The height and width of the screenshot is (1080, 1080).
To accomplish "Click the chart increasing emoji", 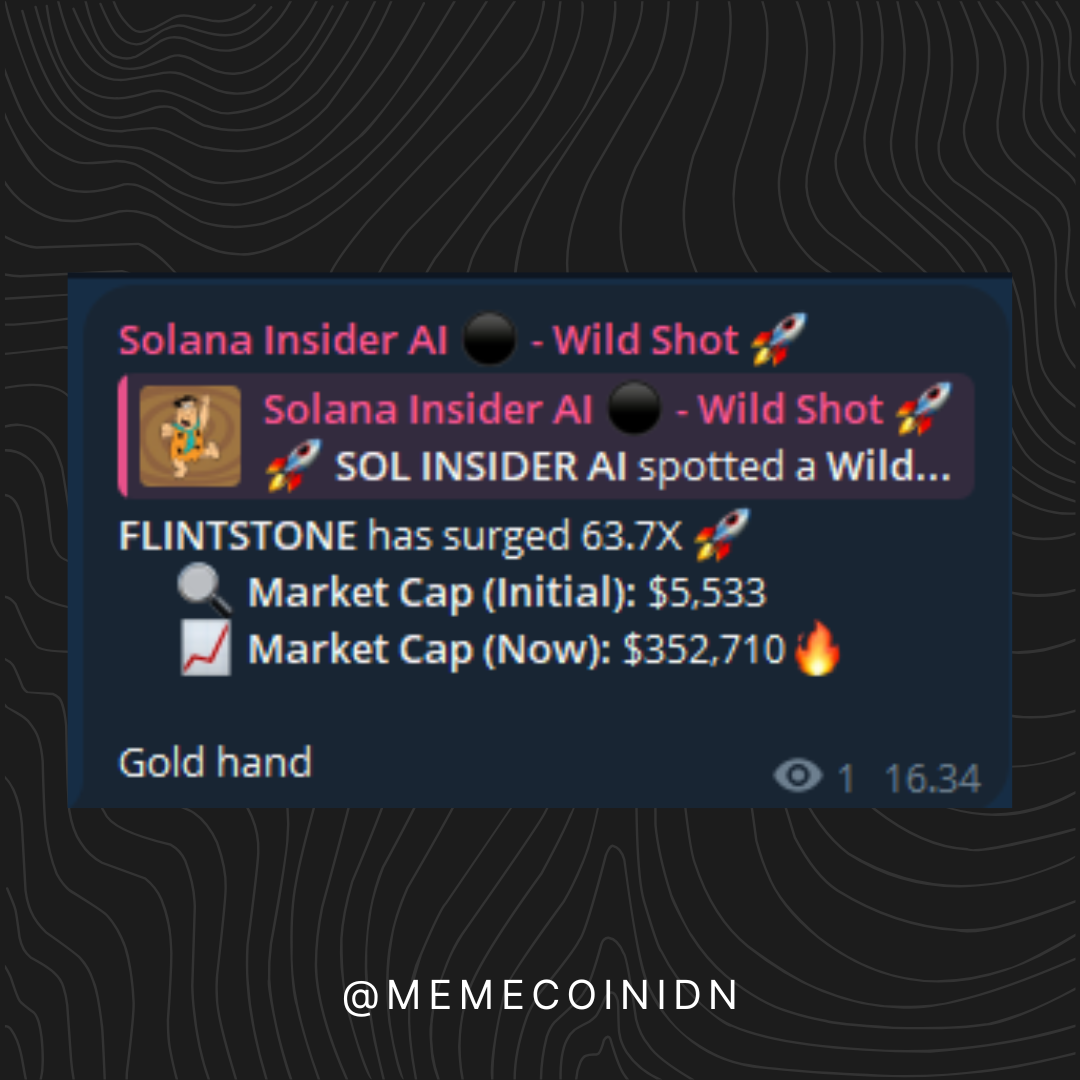I will coord(205,647).
